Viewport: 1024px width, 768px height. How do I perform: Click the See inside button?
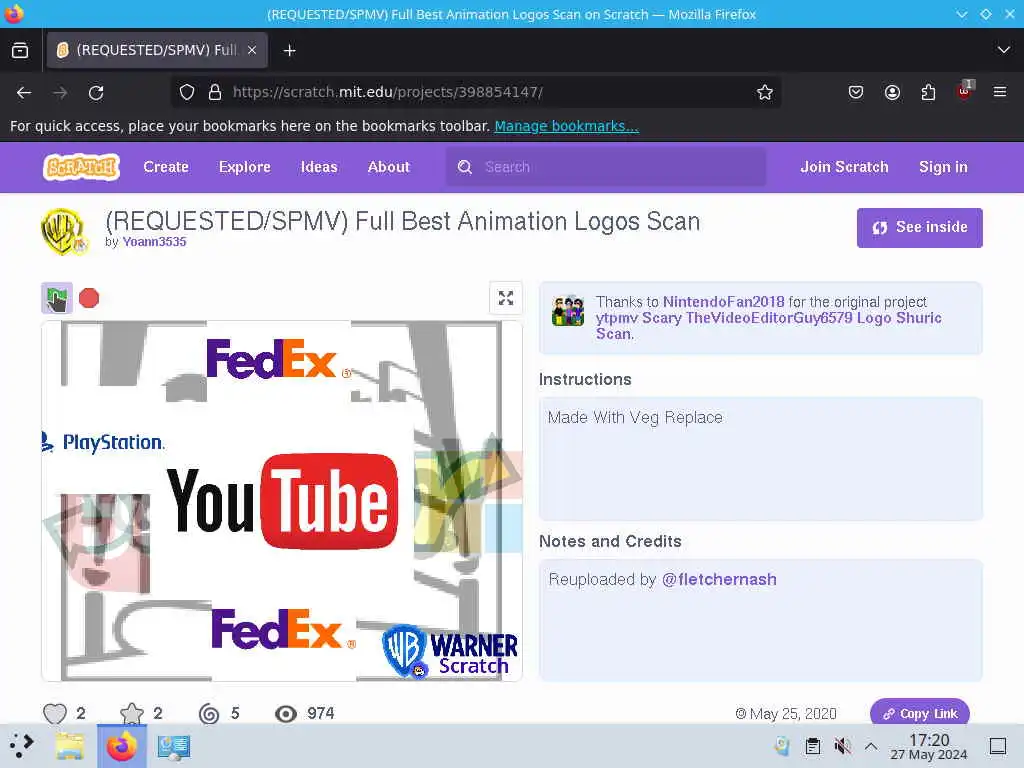[920, 227]
